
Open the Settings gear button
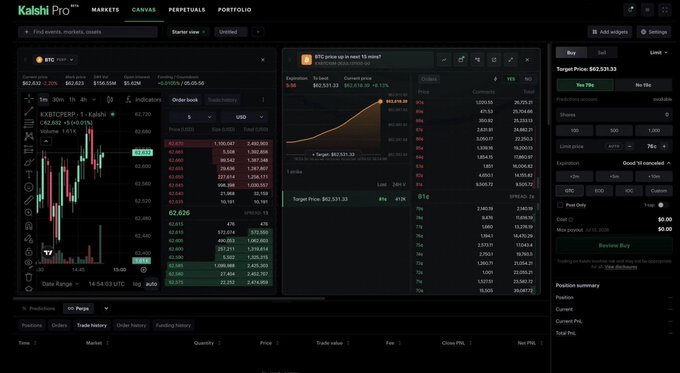click(654, 32)
